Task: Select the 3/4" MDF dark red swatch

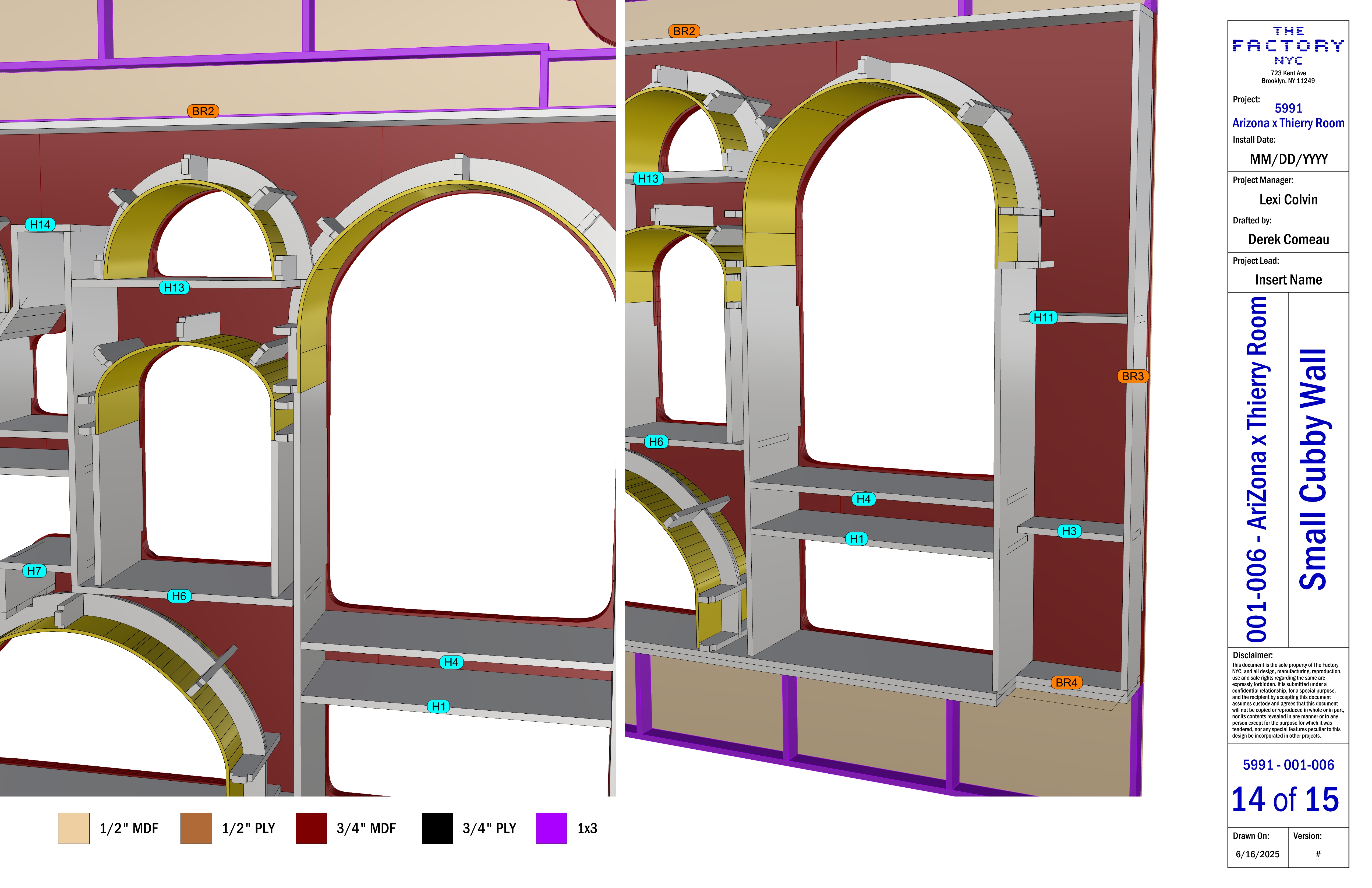Action: (x=311, y=828)
